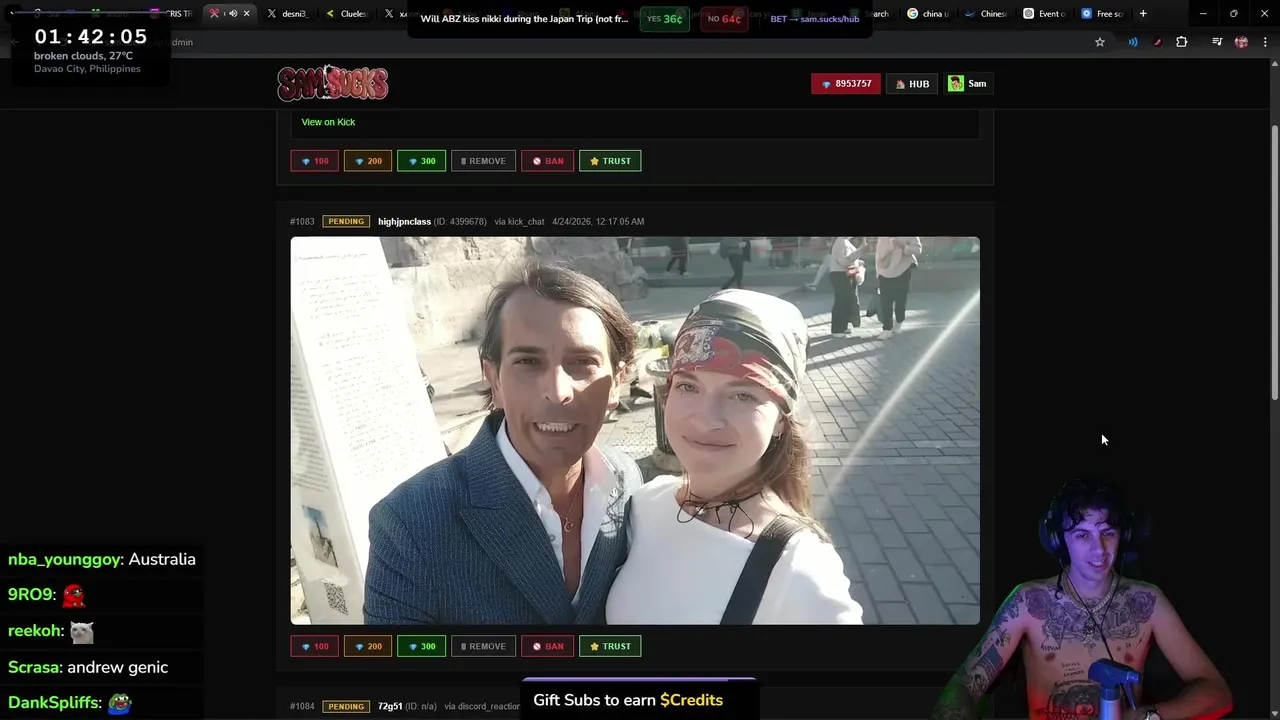The height and width of the screenshot is (720, 1280).
Task: Click the 'Davao City, Philippines' location text
Action: [x=87, y=69]
